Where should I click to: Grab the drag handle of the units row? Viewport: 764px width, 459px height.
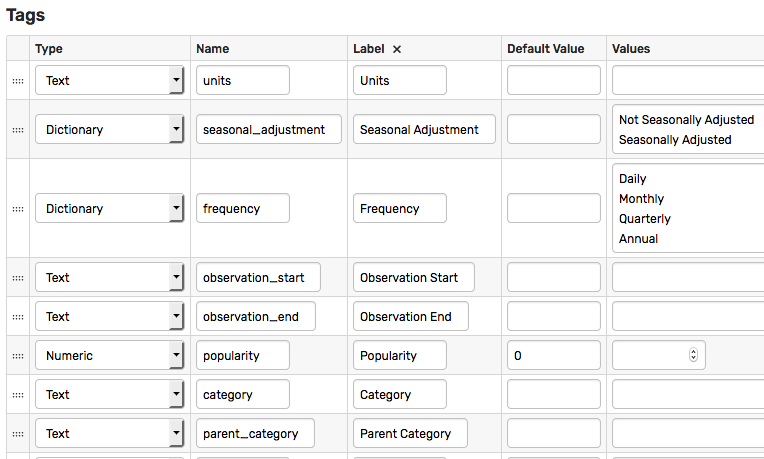pyautogui.click(x=18, y=81)
